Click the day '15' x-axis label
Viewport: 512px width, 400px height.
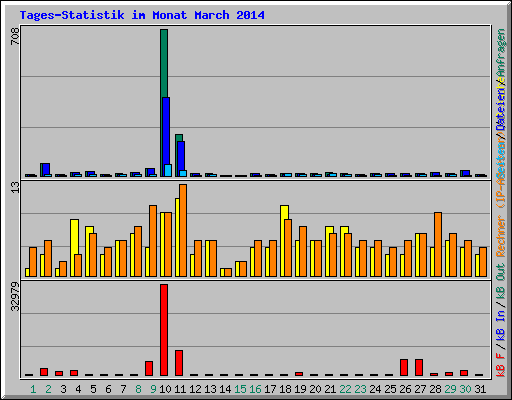pyautogui.click(x=240, y=389)
